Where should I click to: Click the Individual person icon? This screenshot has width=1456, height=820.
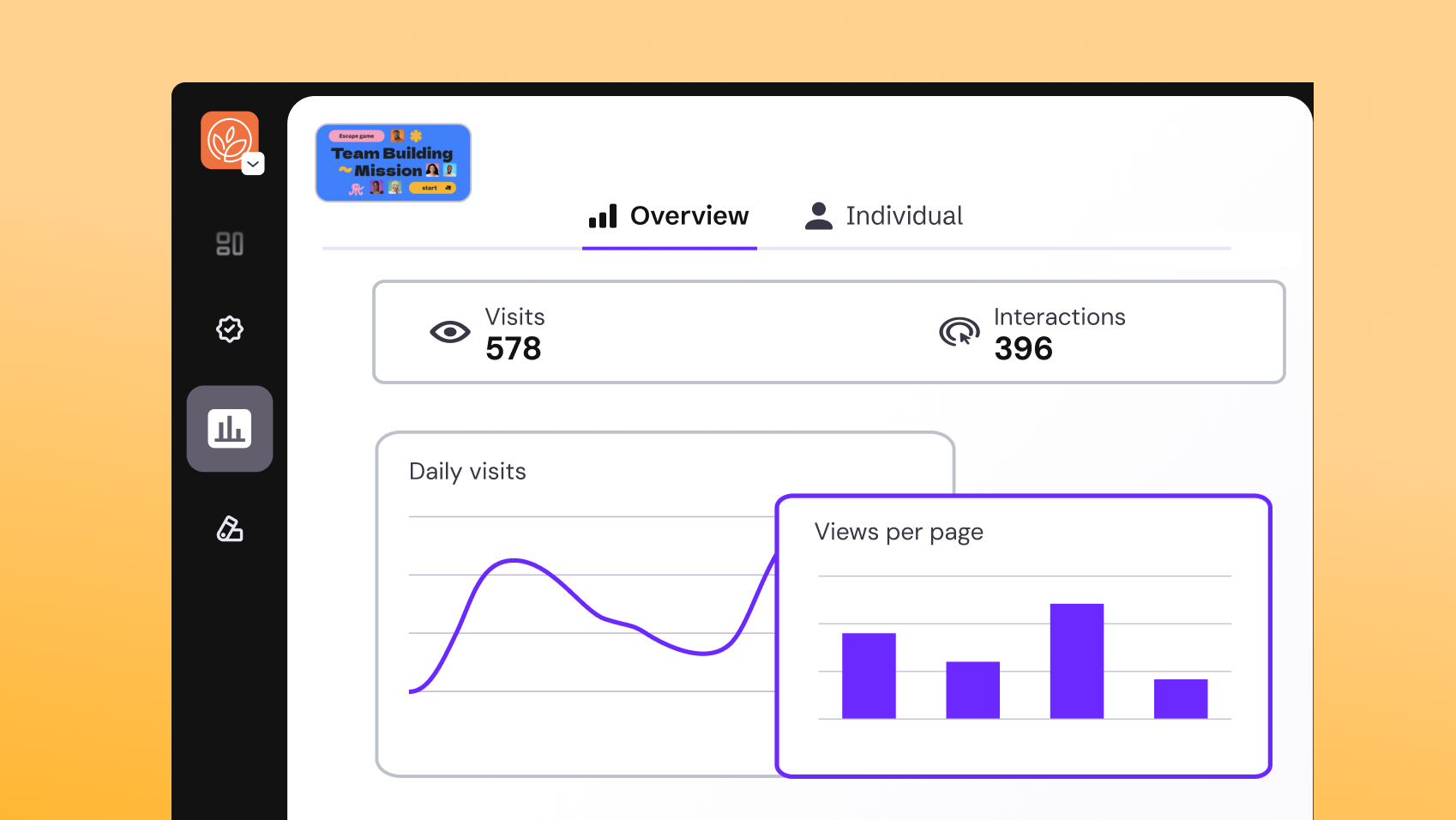(x=819, y=216)
